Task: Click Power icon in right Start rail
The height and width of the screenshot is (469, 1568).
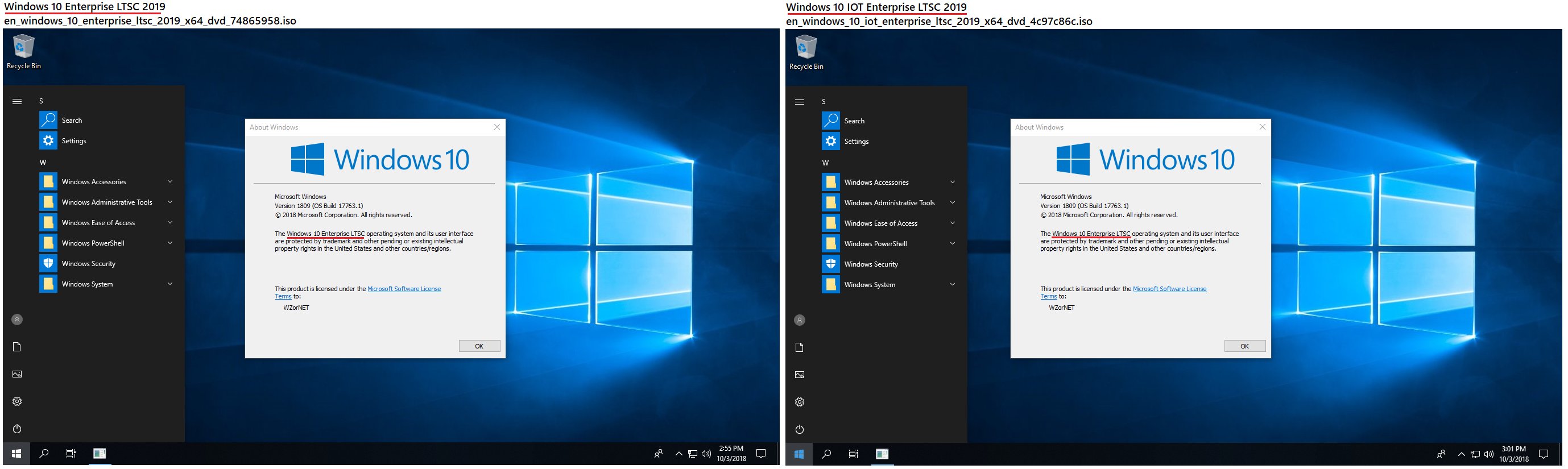Action: 799,429
